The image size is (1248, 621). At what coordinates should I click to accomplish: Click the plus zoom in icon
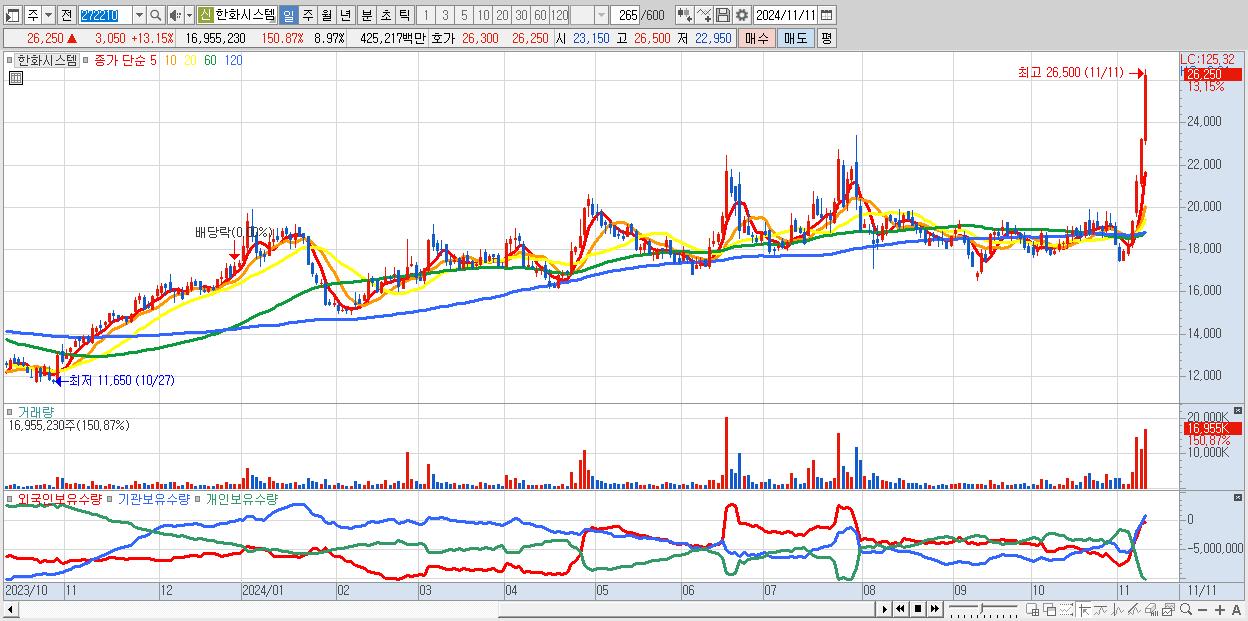point(1220,609)
